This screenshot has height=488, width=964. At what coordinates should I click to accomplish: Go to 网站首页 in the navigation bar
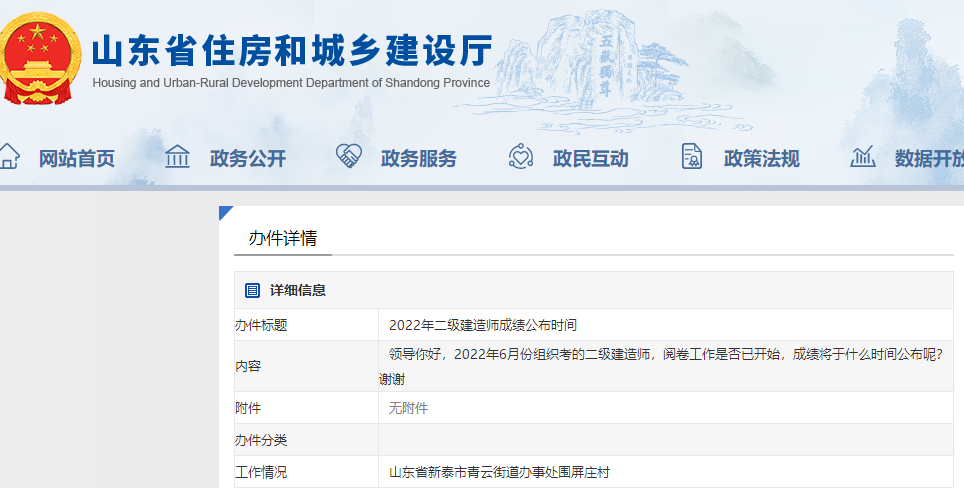[77, 158]
